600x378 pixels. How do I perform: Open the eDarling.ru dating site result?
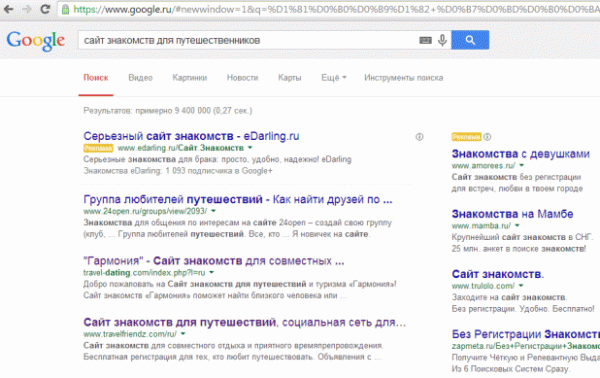click(191, 136)
